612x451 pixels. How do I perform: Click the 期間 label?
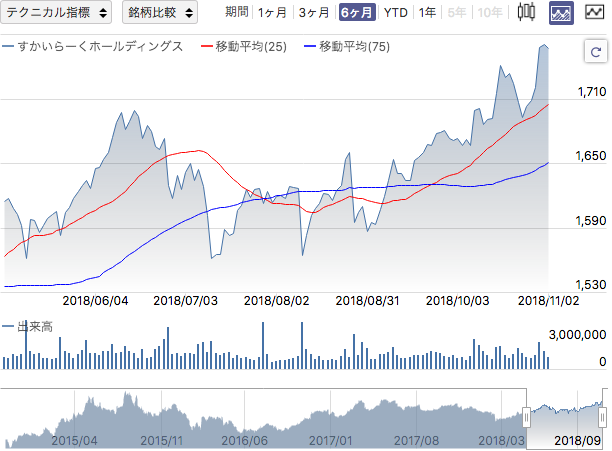click(237, 12)
